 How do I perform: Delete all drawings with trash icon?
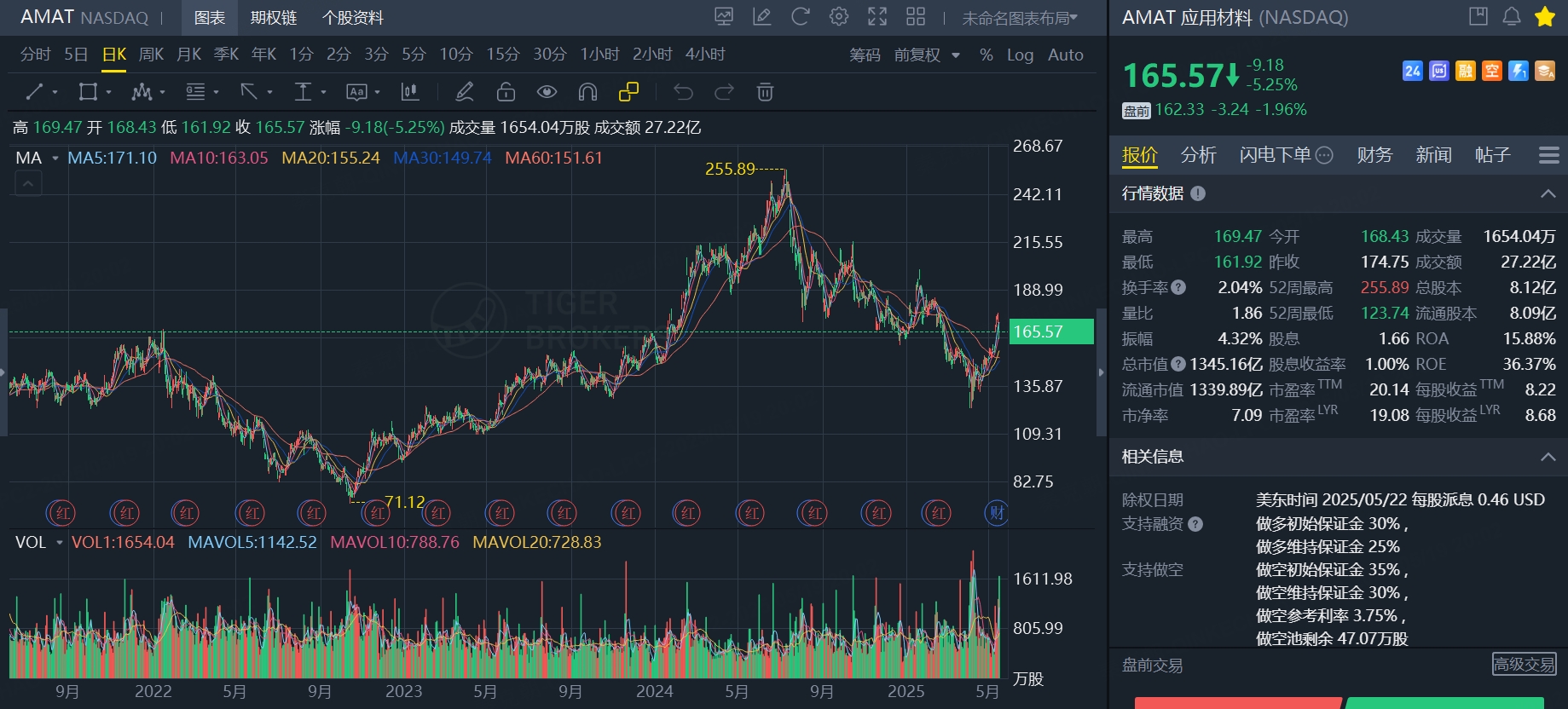tap(765, 92)
